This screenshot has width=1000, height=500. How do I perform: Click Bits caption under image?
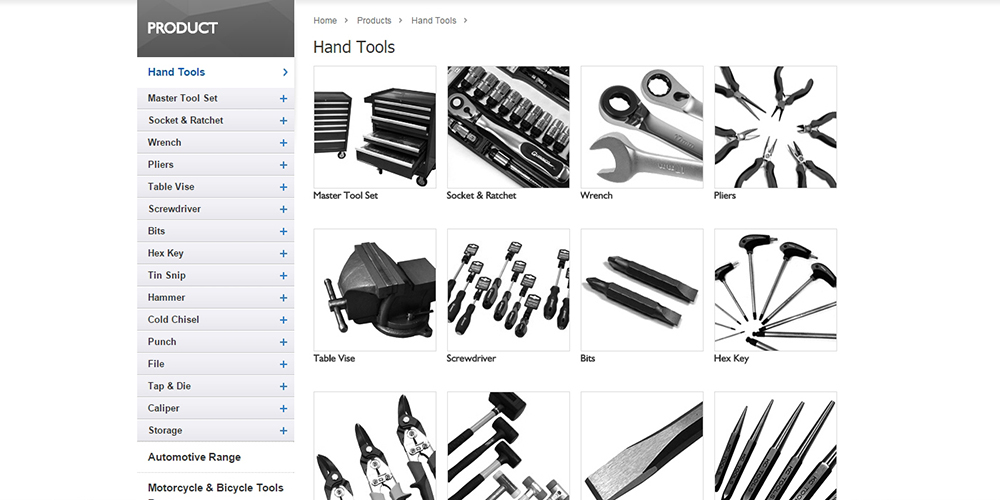pos(587,358)
